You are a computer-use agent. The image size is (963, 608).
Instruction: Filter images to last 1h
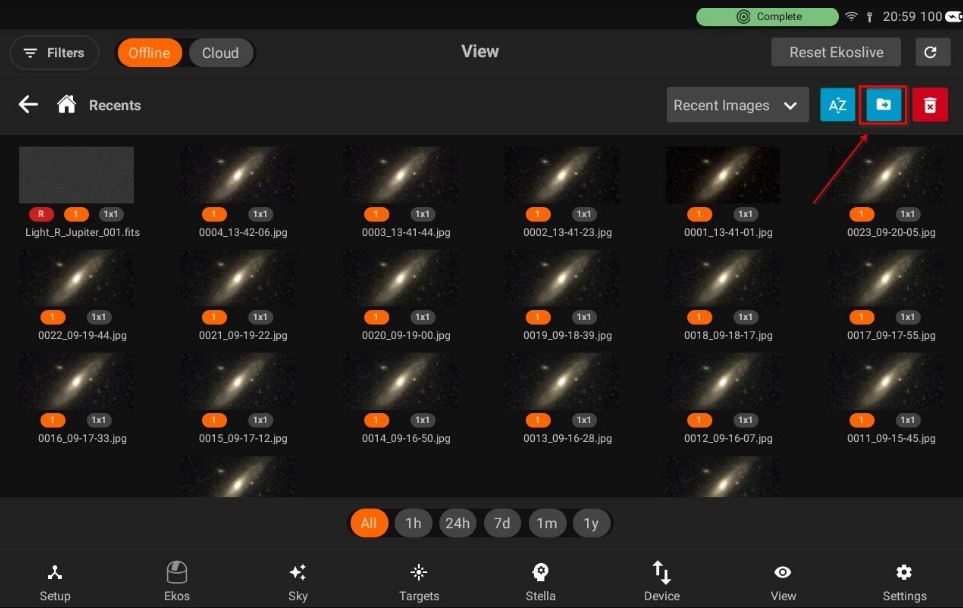click(x=413, y=523)
